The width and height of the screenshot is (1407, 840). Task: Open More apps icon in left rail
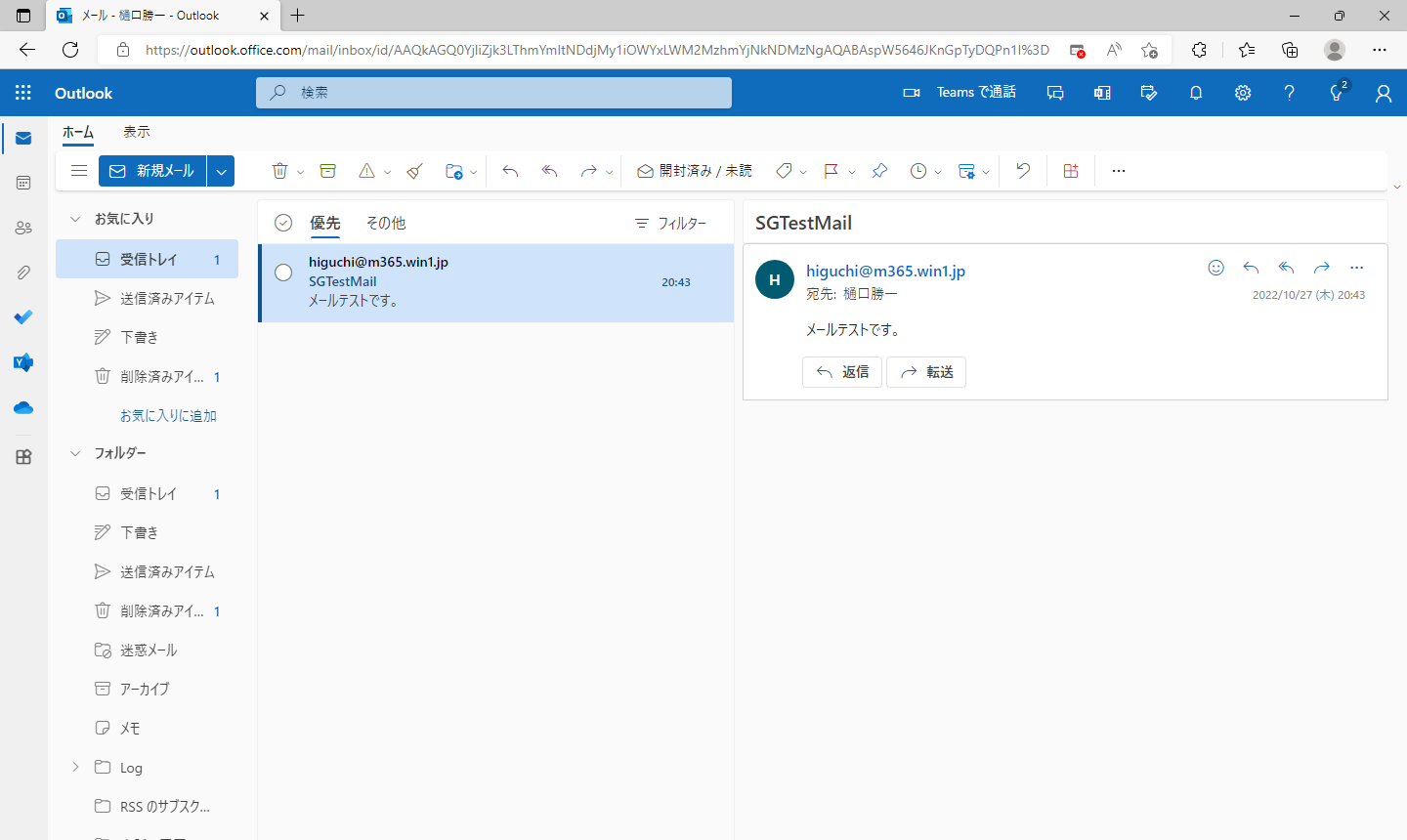(x=23, y=456)
